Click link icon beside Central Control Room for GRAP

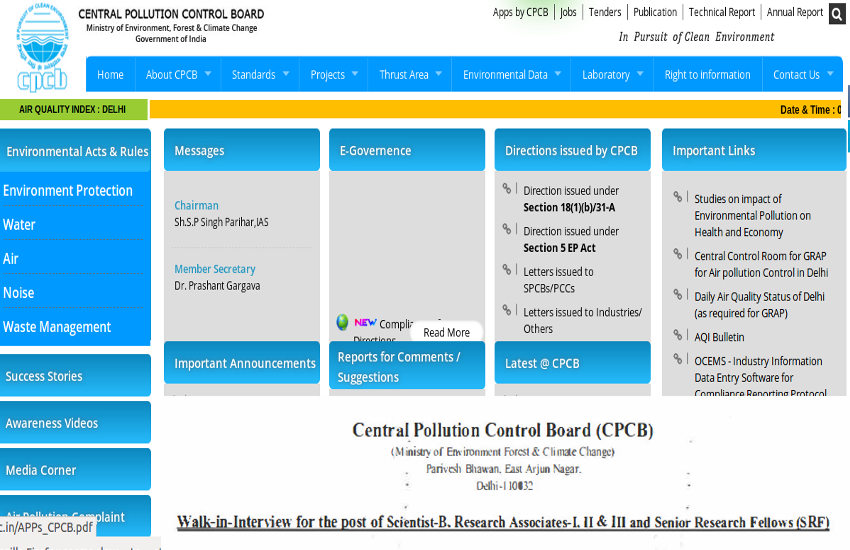(x=678, y=255)
